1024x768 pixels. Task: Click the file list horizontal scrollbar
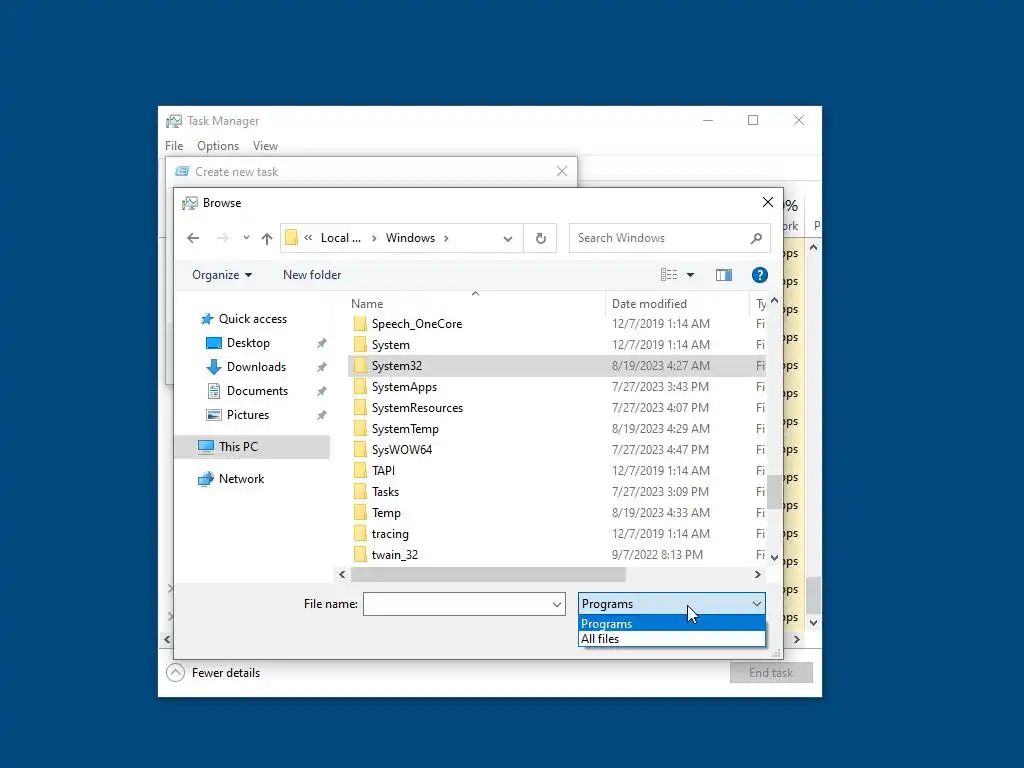click(x=488, y=575)
